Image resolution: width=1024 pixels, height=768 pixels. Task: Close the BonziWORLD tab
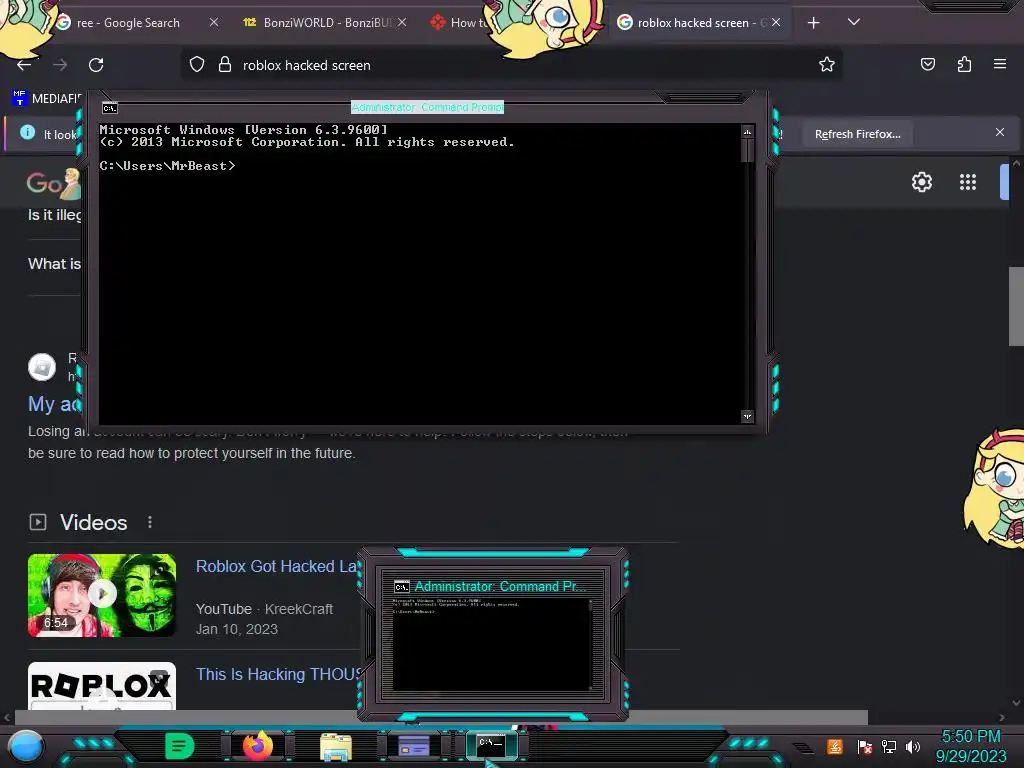(x=402, y=22)
